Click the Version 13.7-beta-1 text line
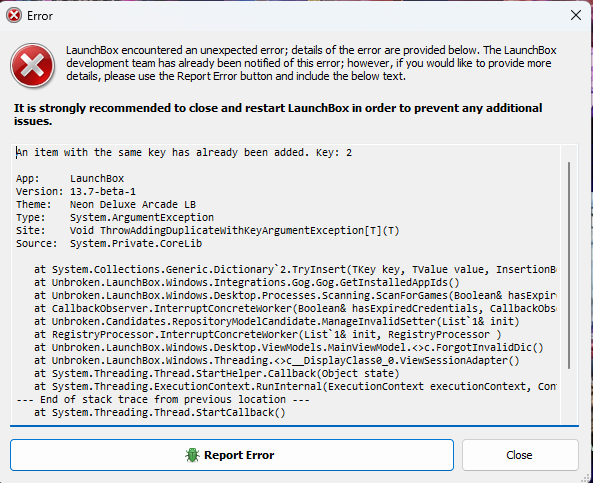Screen dimensions: 593x483 pos(76,191)
